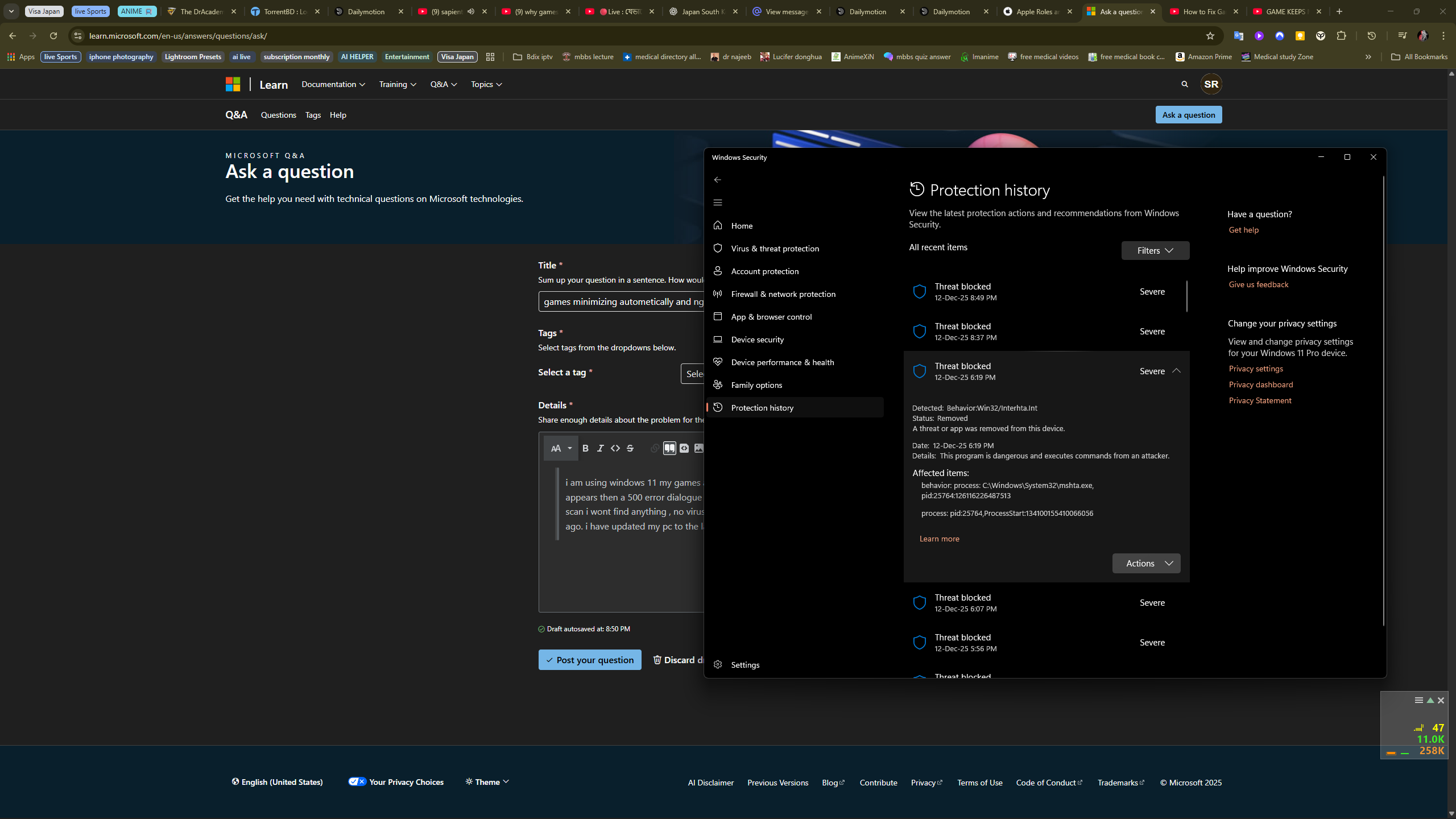Click the Microsoft Learn search icon
The height and width of the screenshot is (819, 1456).
coord(1185,84)
